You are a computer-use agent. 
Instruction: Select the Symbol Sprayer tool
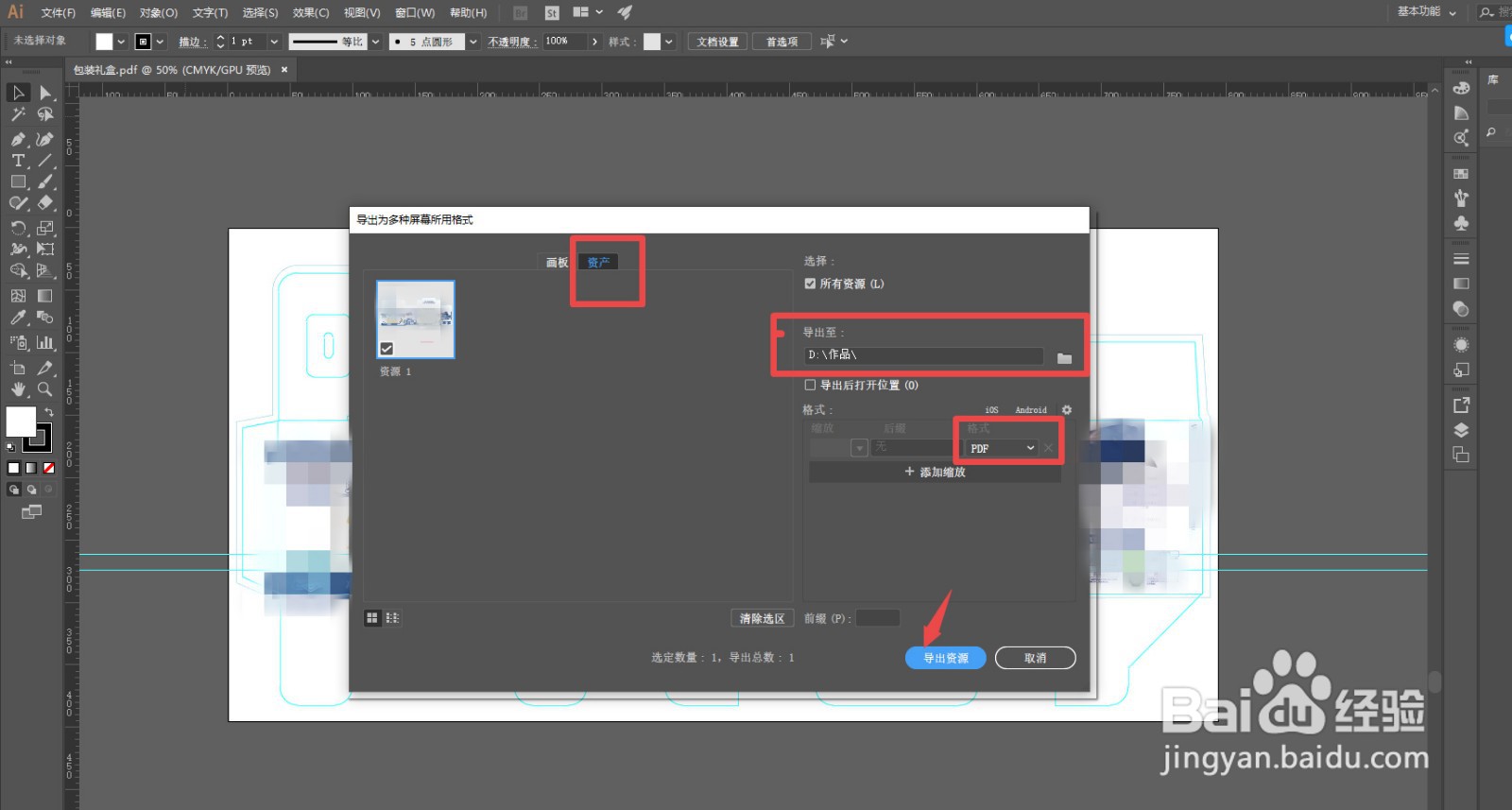pos(18,342)
